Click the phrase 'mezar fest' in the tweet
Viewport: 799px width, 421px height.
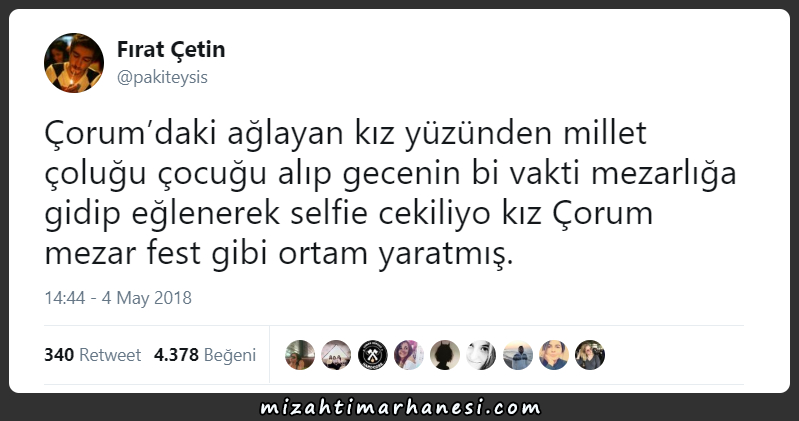coord(122,253)
